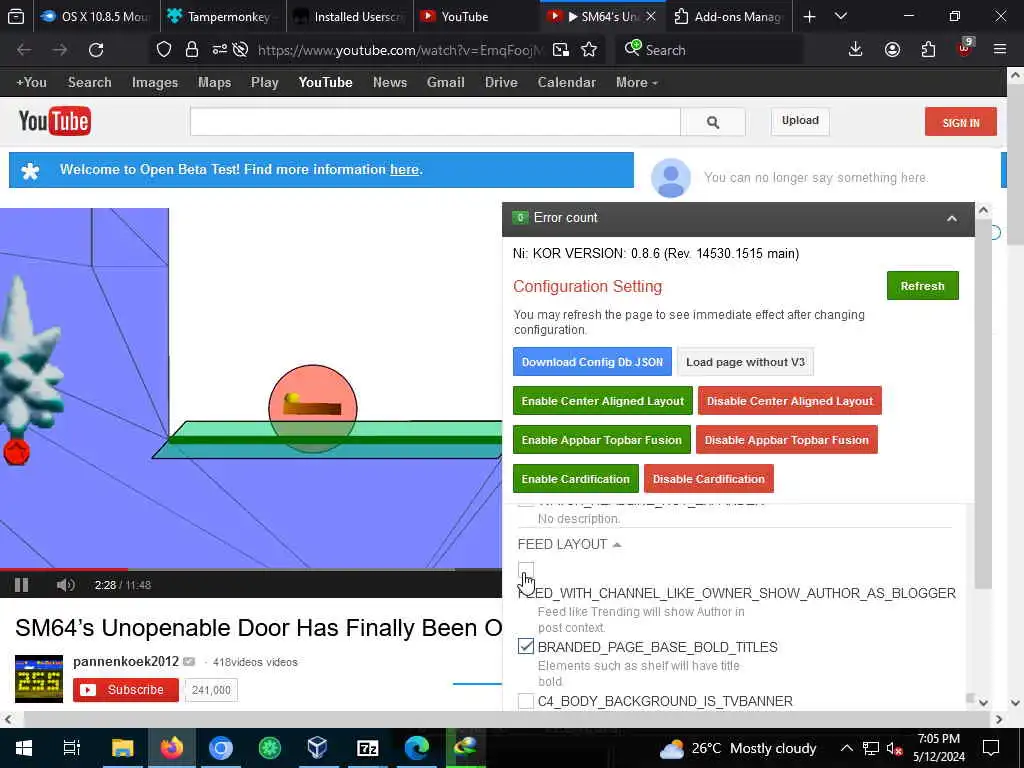The image size is (1024, 768).
Task: Open the tracking protection shield icon
Action: [x=164, y=50]
